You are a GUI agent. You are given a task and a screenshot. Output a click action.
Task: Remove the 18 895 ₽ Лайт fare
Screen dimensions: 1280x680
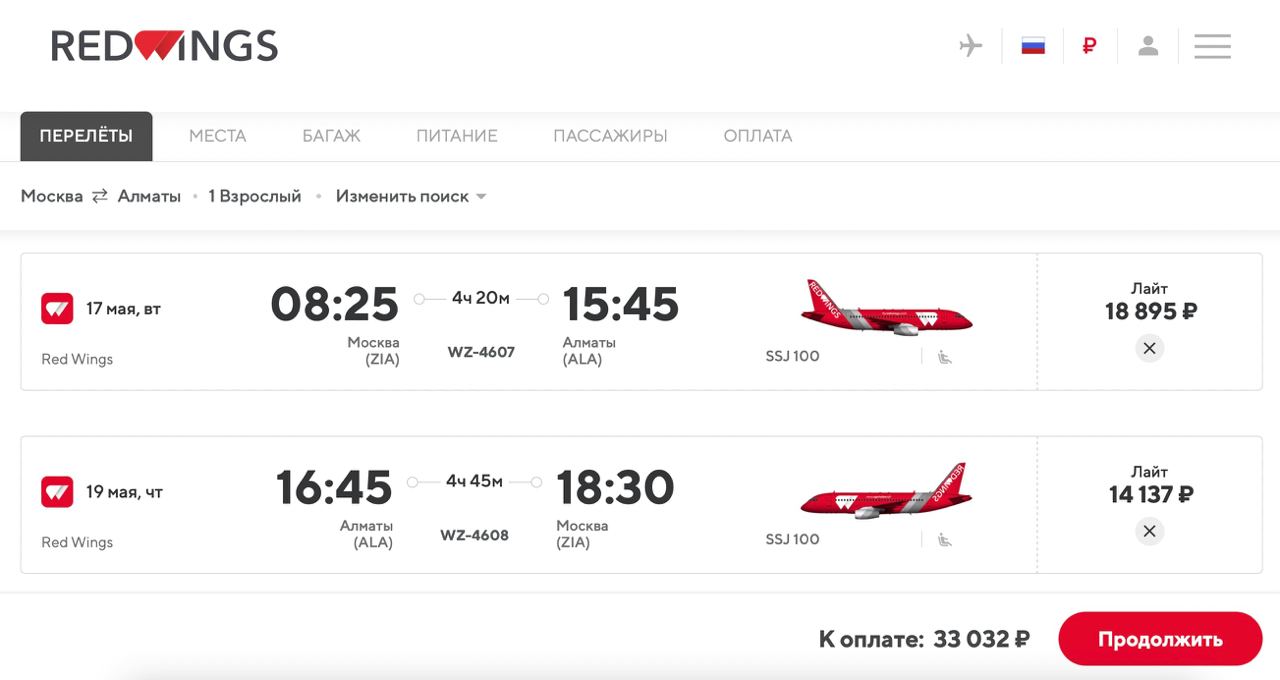click(1149, 348)
